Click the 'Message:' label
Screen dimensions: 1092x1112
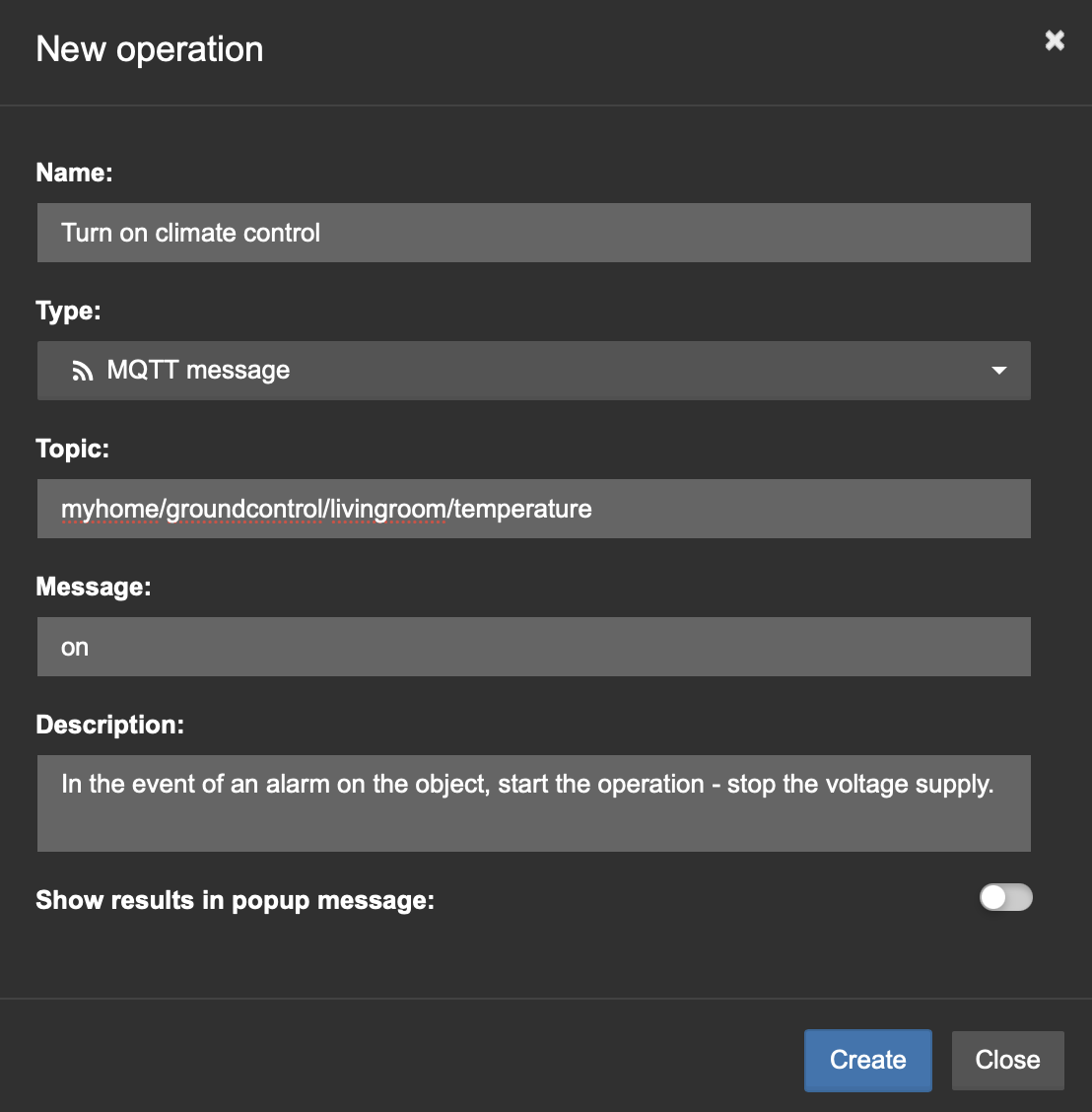tap(94, 587)
